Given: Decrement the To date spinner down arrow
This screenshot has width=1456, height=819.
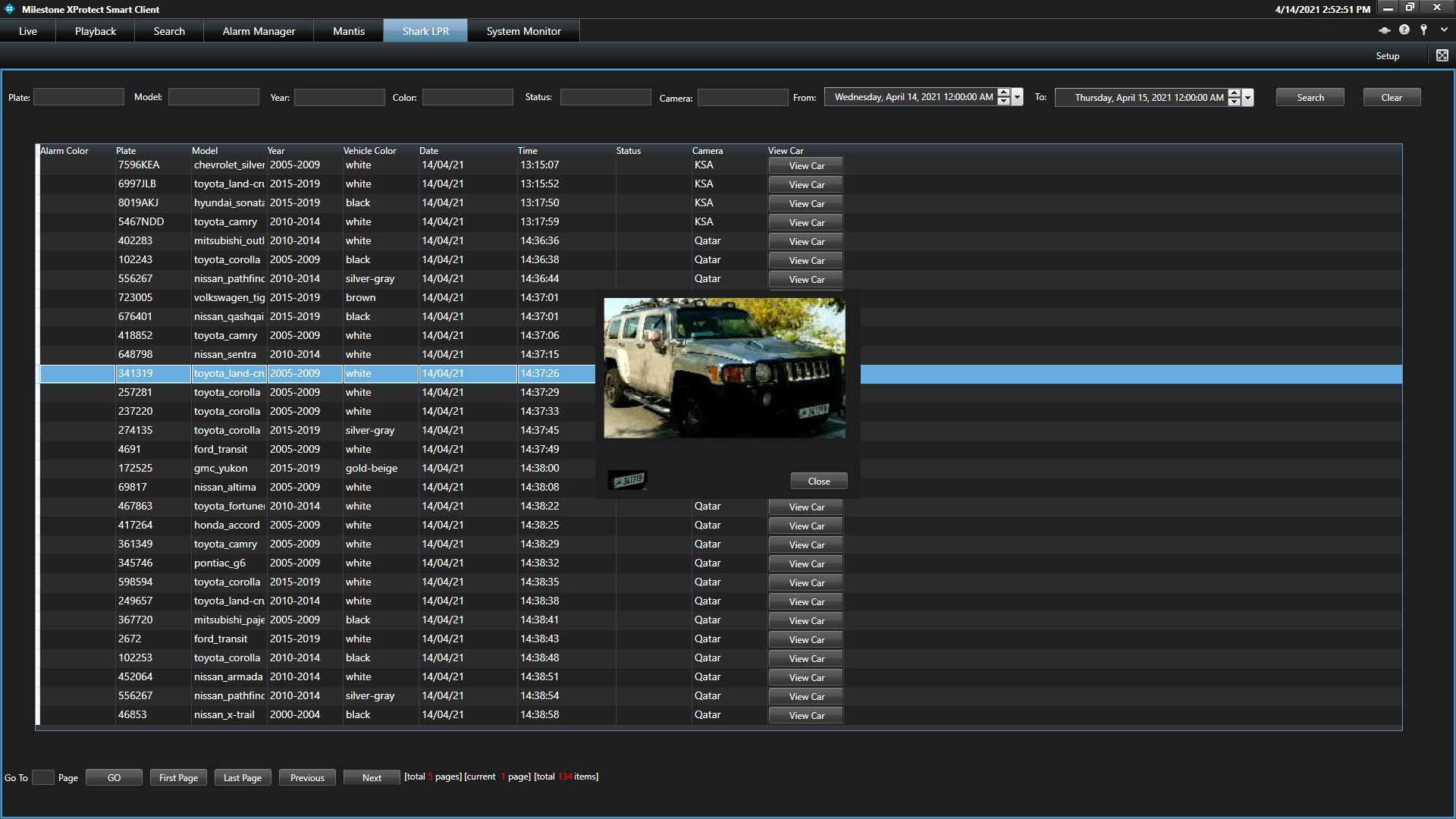Looking at the screenshot, I should [1235, 102].
